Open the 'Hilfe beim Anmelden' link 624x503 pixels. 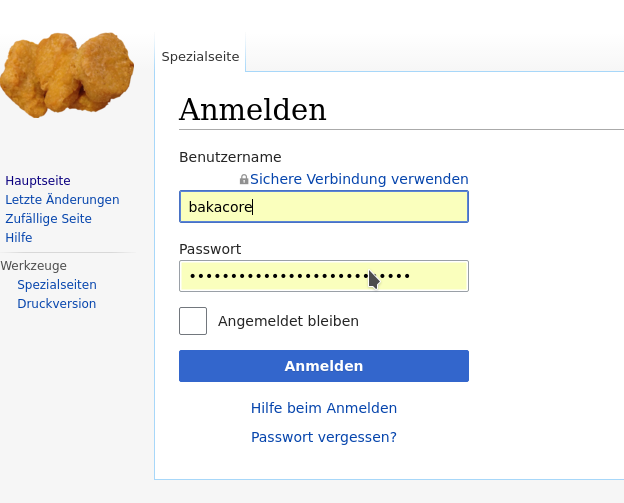point(324,408)
